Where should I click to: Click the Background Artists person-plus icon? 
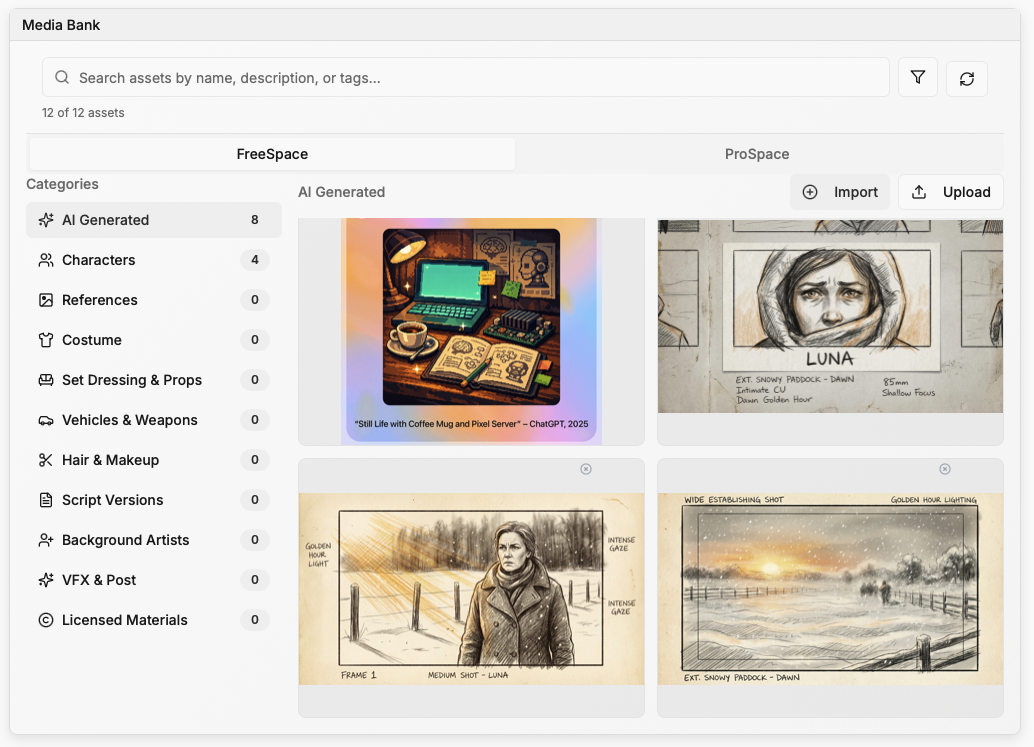point(46,540)
